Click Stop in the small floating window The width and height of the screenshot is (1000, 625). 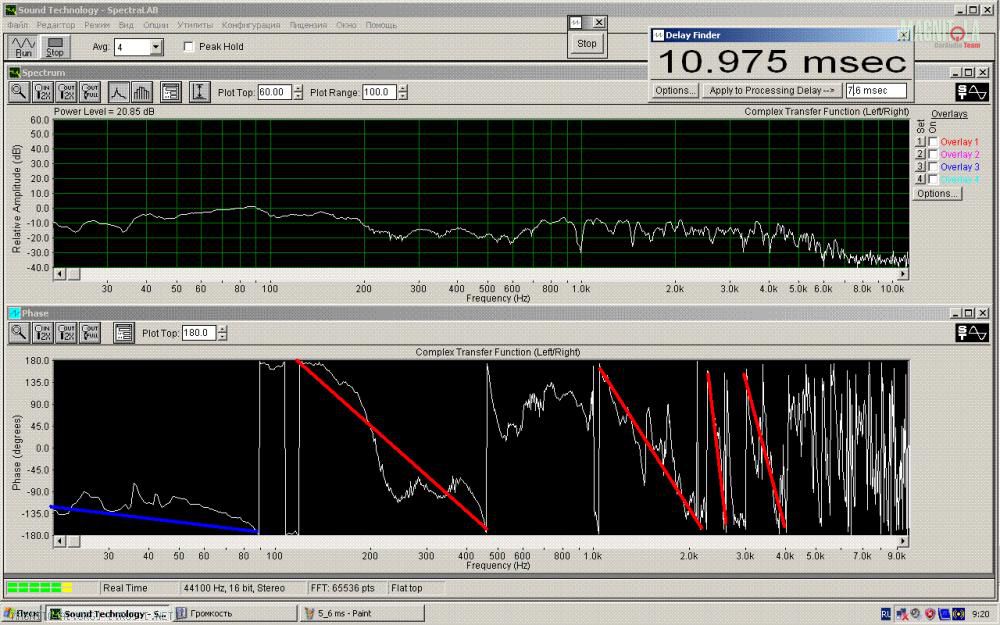pyautogui.click(x=587, y=43)
